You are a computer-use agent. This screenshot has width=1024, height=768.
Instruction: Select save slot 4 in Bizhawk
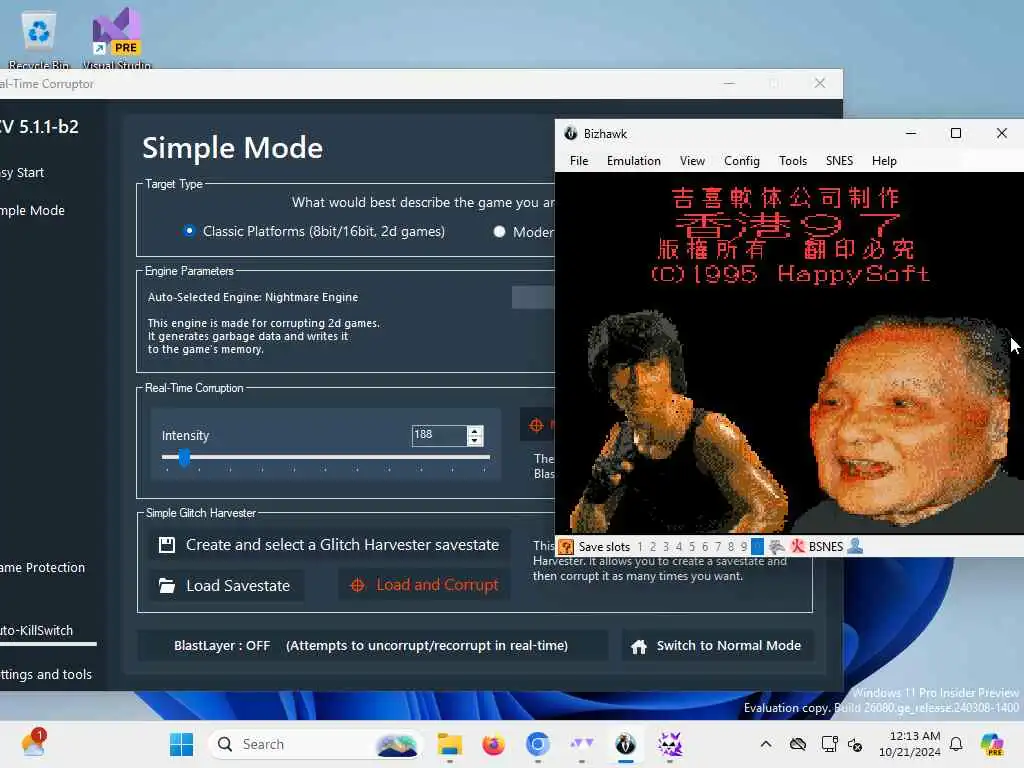679,547
